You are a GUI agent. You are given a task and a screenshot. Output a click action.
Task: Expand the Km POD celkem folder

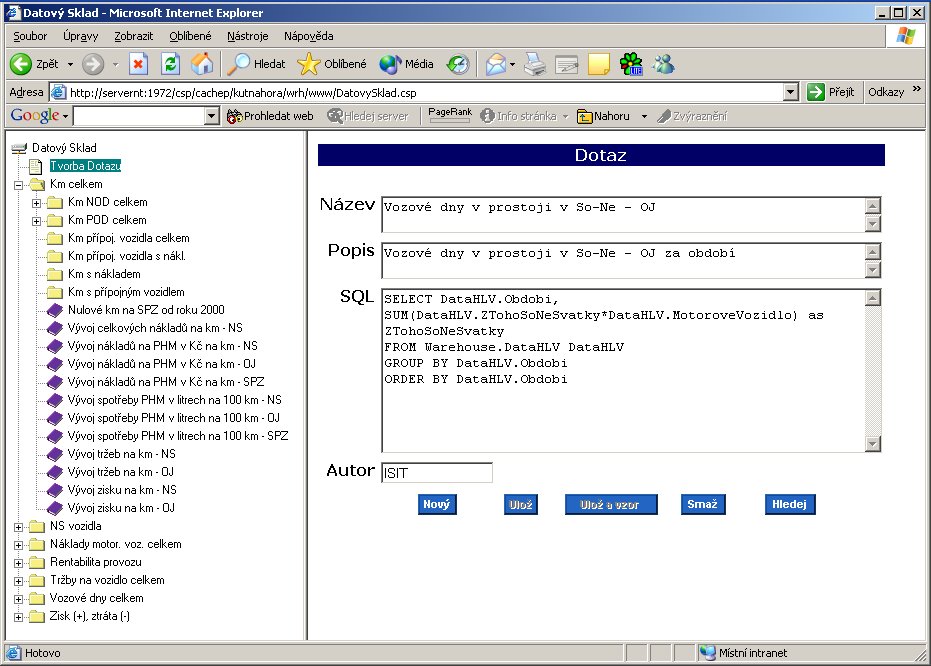click(x=36, y=221)
